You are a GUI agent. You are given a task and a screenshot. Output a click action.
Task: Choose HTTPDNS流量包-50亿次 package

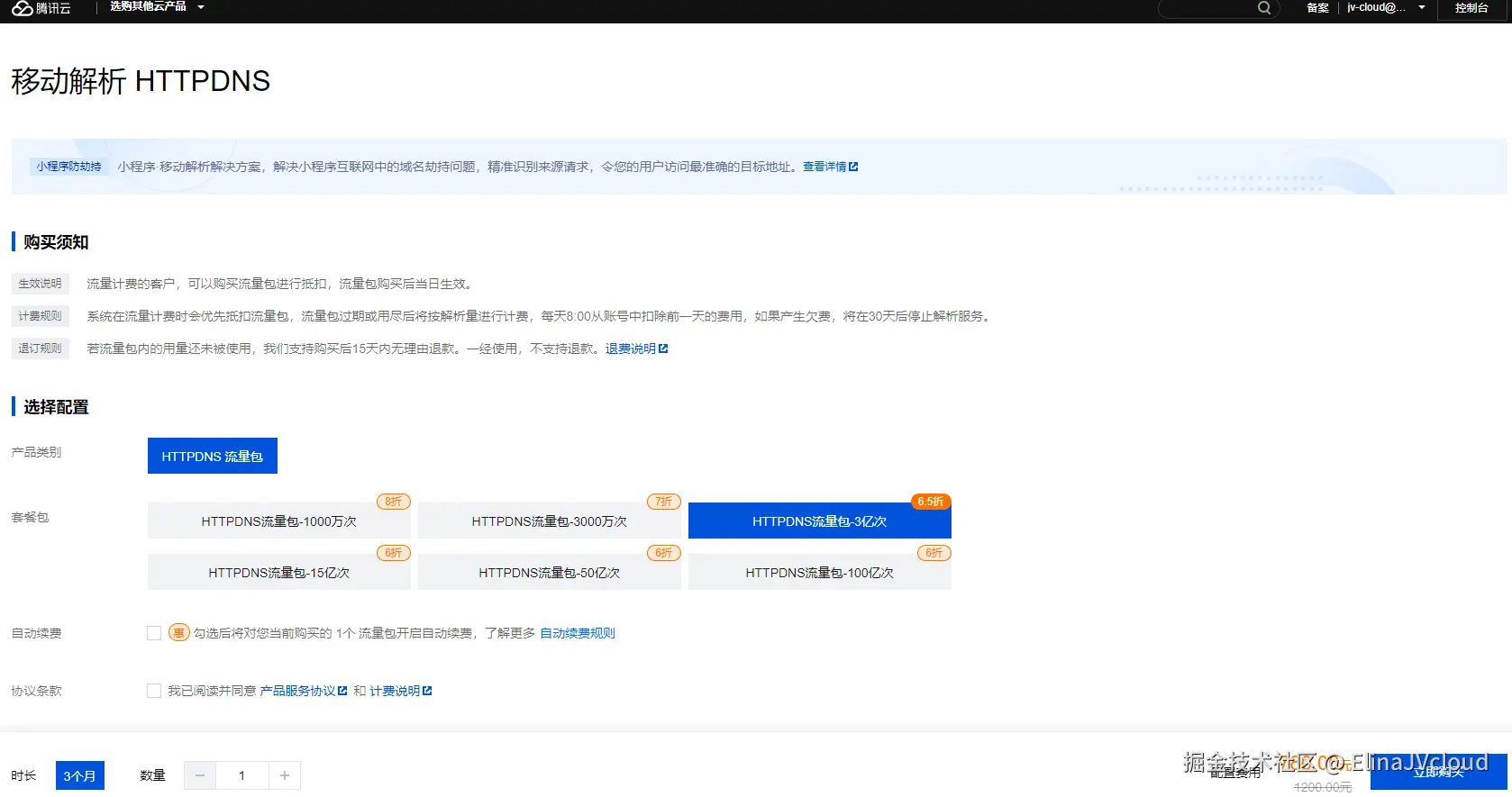pyautogui.click(x=550, y=572)
